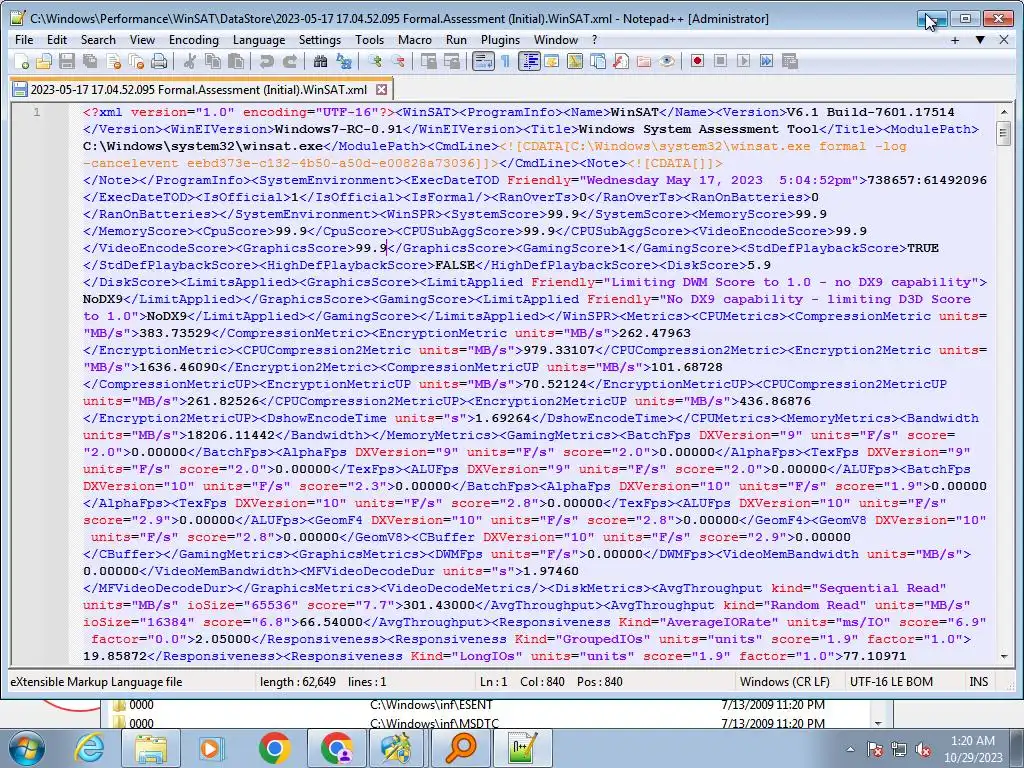
Task: Open the Language menu
Action: click(259, 40)
